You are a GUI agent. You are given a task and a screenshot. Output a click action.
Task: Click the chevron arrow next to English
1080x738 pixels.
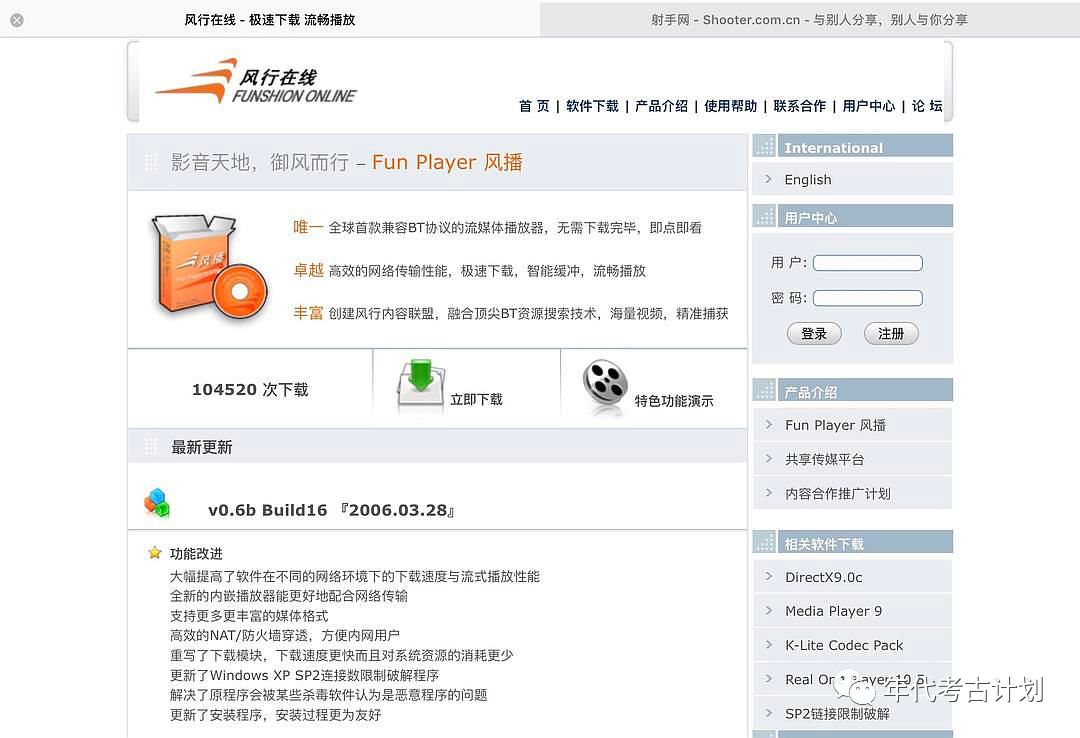(x=768, y=179)
